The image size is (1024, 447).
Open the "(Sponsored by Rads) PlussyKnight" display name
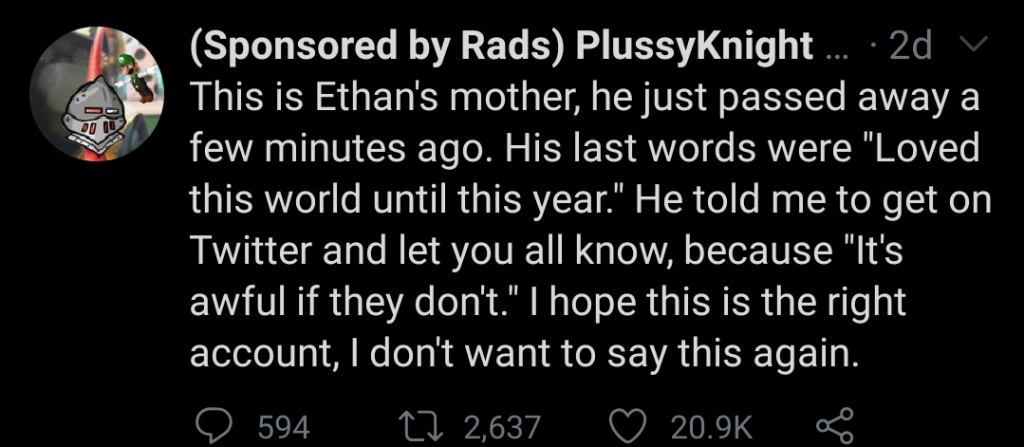pyautogui.click(x=502, y=46)
